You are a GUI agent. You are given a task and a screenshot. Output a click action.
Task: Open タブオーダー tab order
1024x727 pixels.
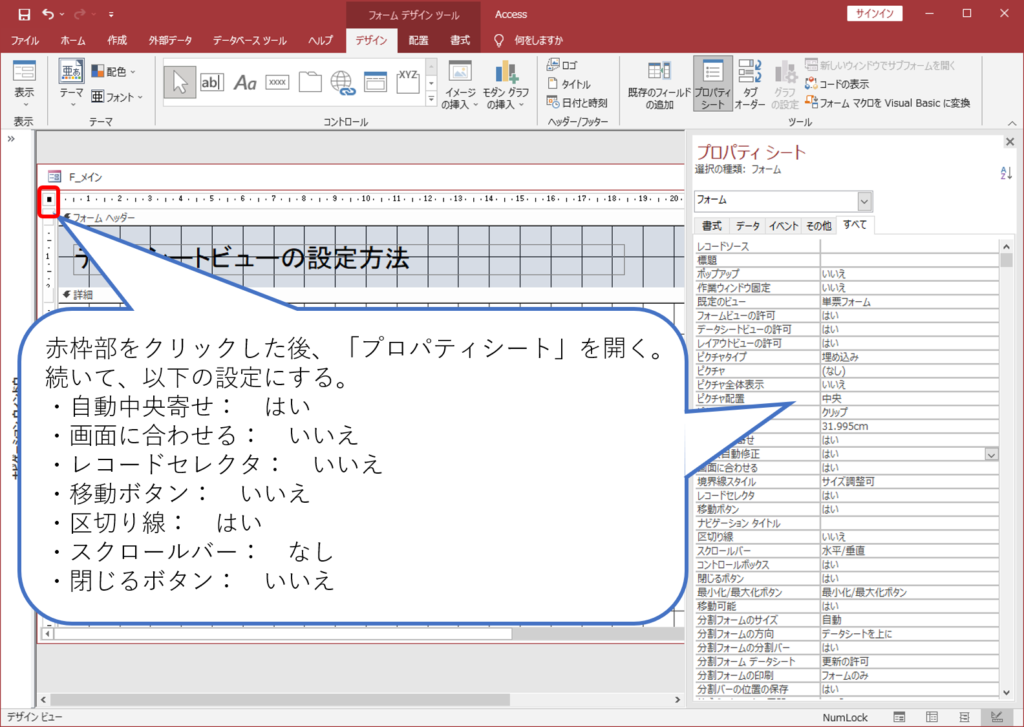point(750,85)
